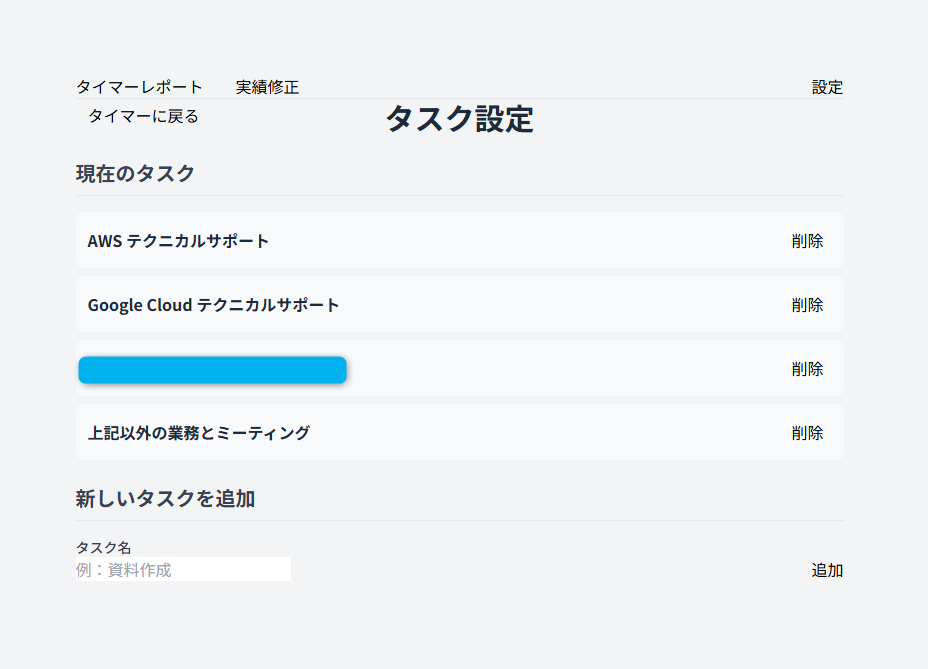
Task: Delete the blue-highlighted task entry
Action: pos(807,369)
